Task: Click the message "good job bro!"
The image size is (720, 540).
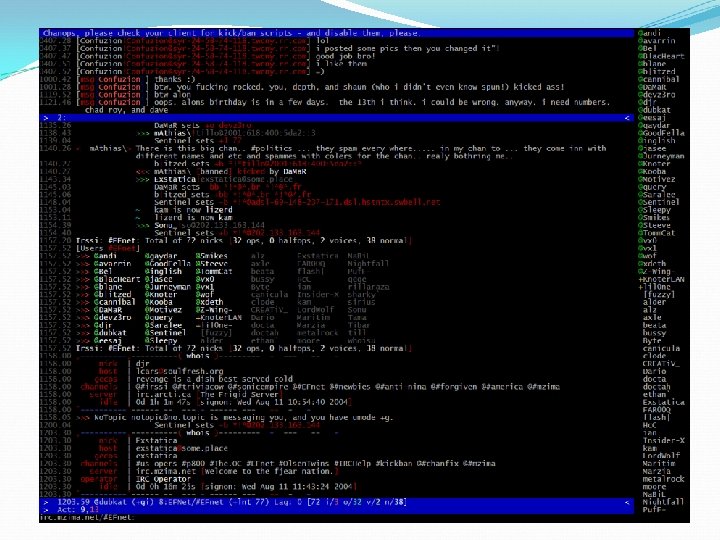Action: (345, 56)
